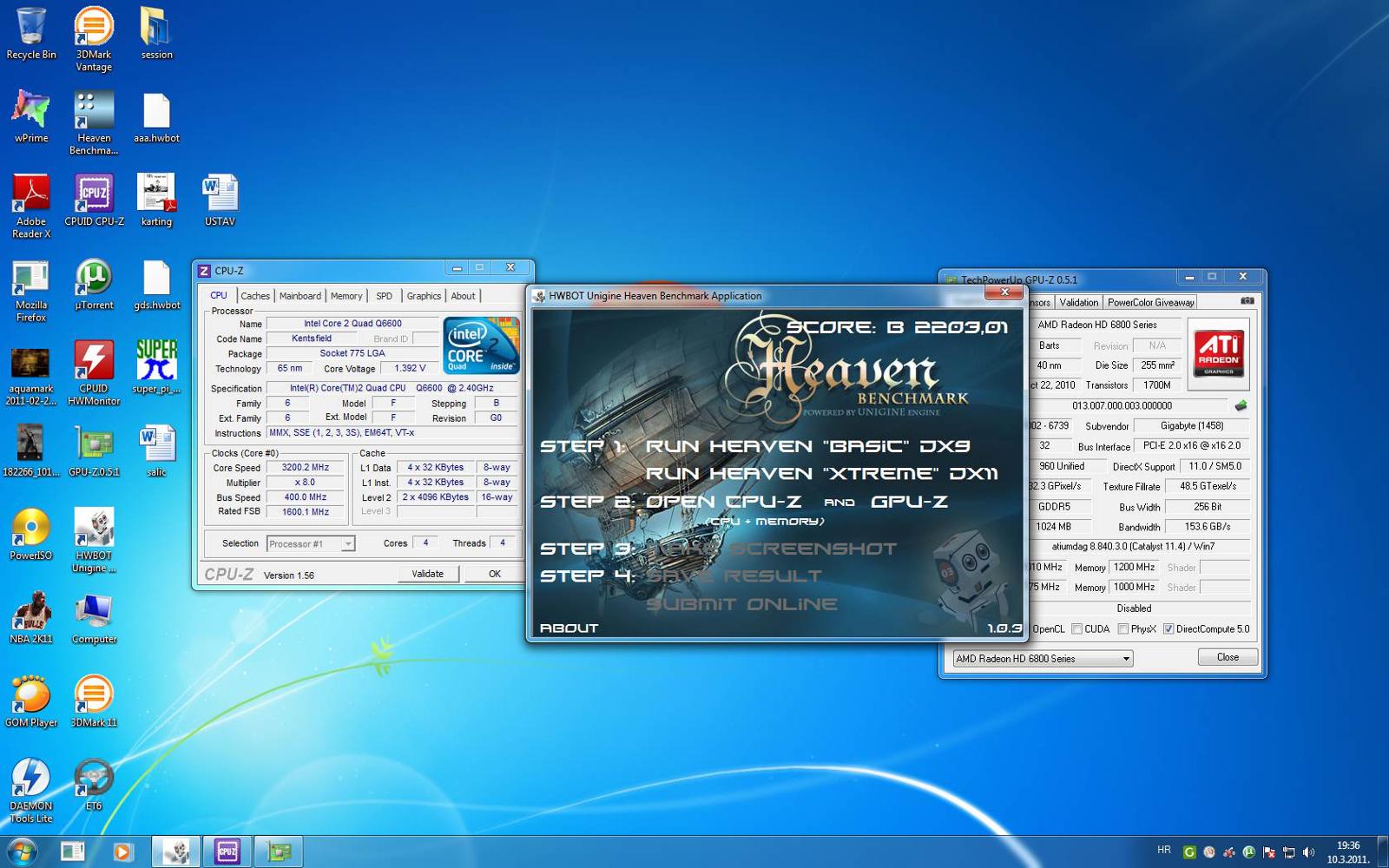Click Run Heaven "Xtreme" DX11
1389x868 pixels.
[x=821, y=474]
